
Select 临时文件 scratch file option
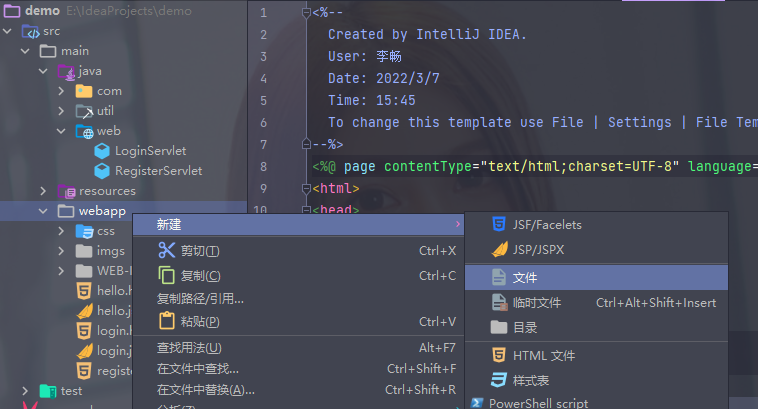coord(597,303)
